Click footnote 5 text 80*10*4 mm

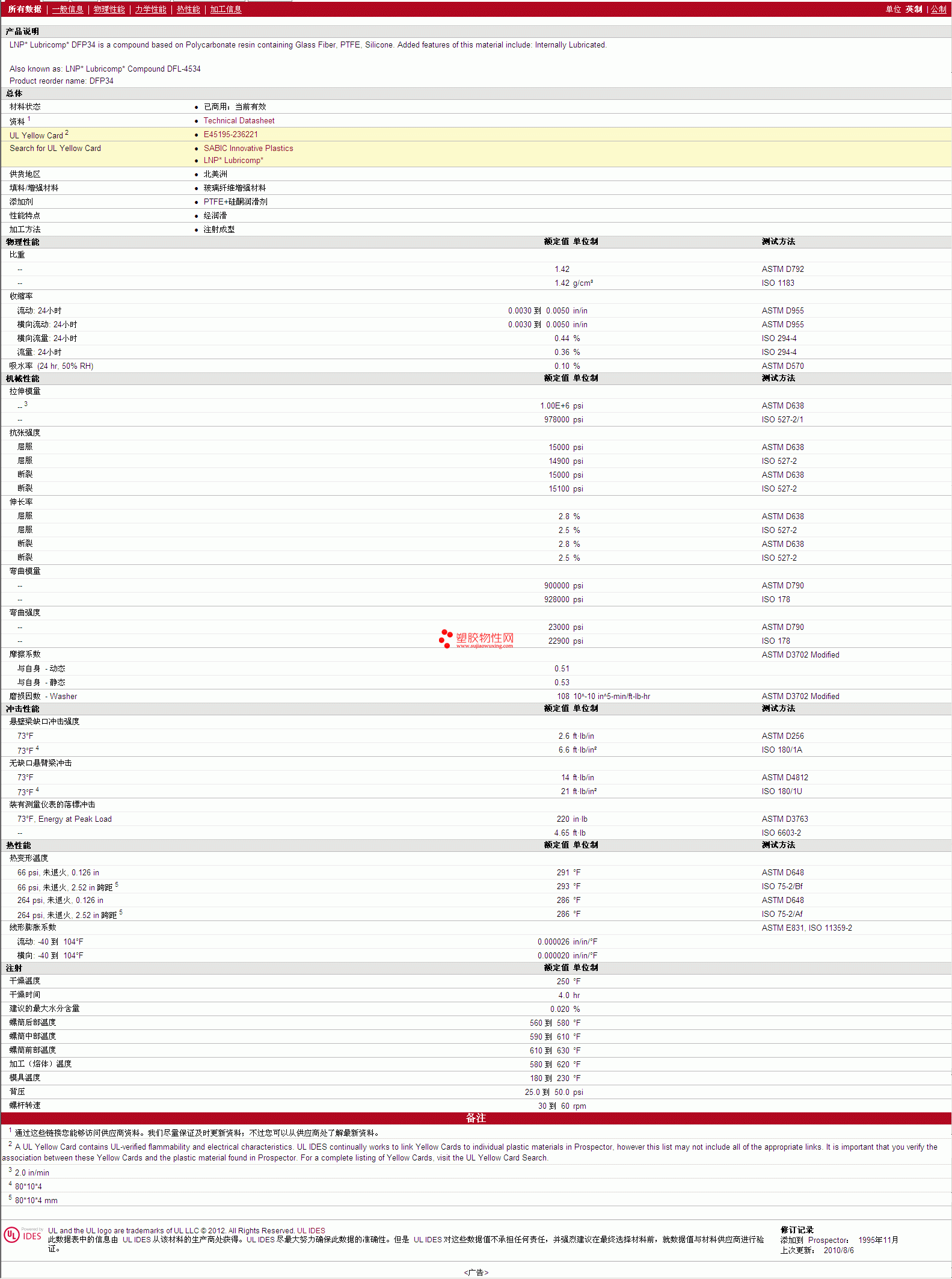(x=36, y=1200)
